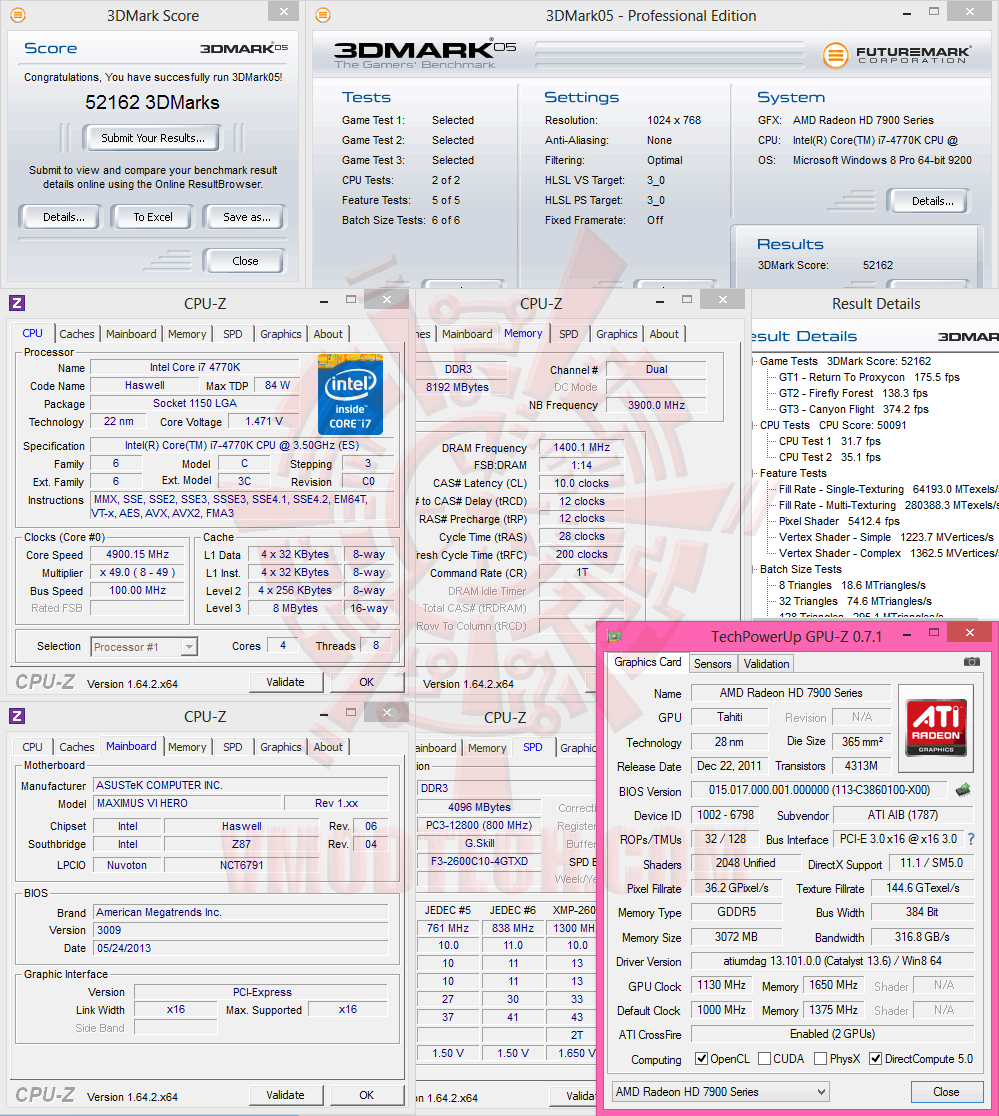
Task: Switch to GPU-Z Validation tab
Action: click(766, 663)
